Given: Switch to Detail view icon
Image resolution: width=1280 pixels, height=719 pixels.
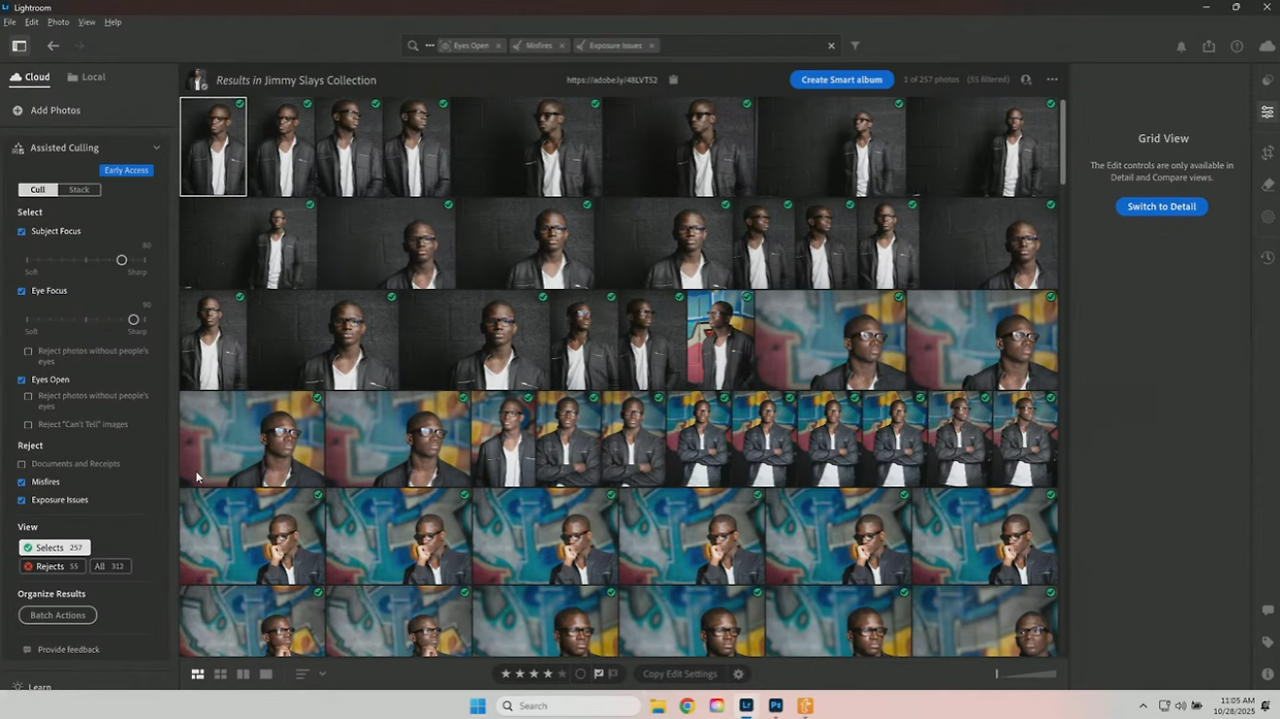Looking at the screenshot, I should point(266,675).
